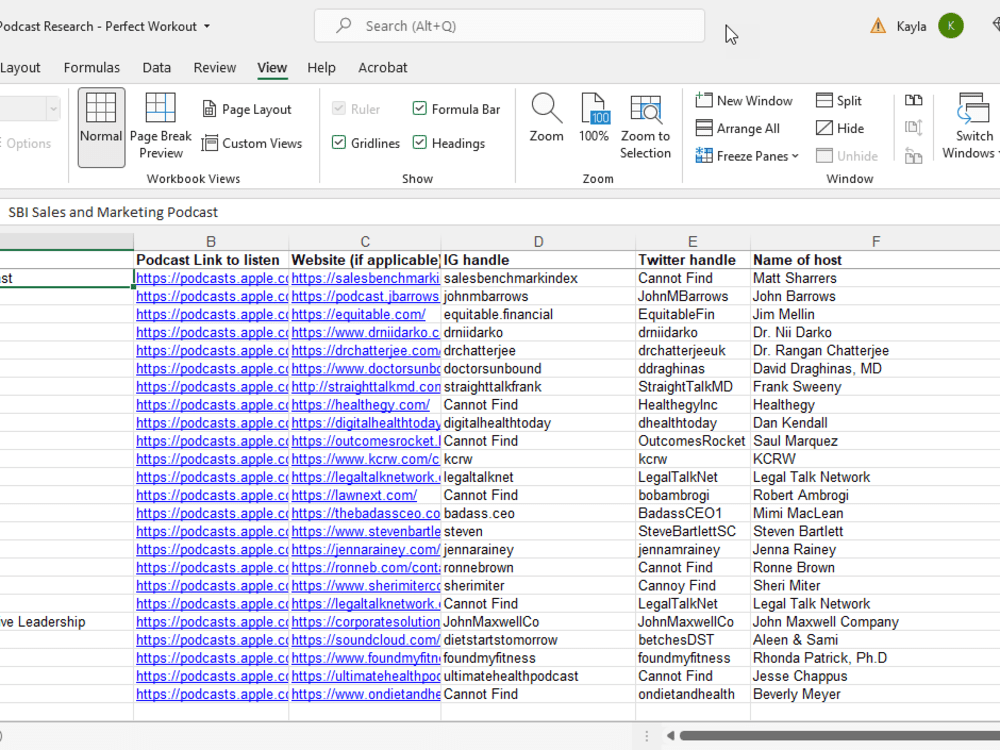Viewport: 1000px width, 750px height.
Task: Select column E header
Action: [693, 242]
